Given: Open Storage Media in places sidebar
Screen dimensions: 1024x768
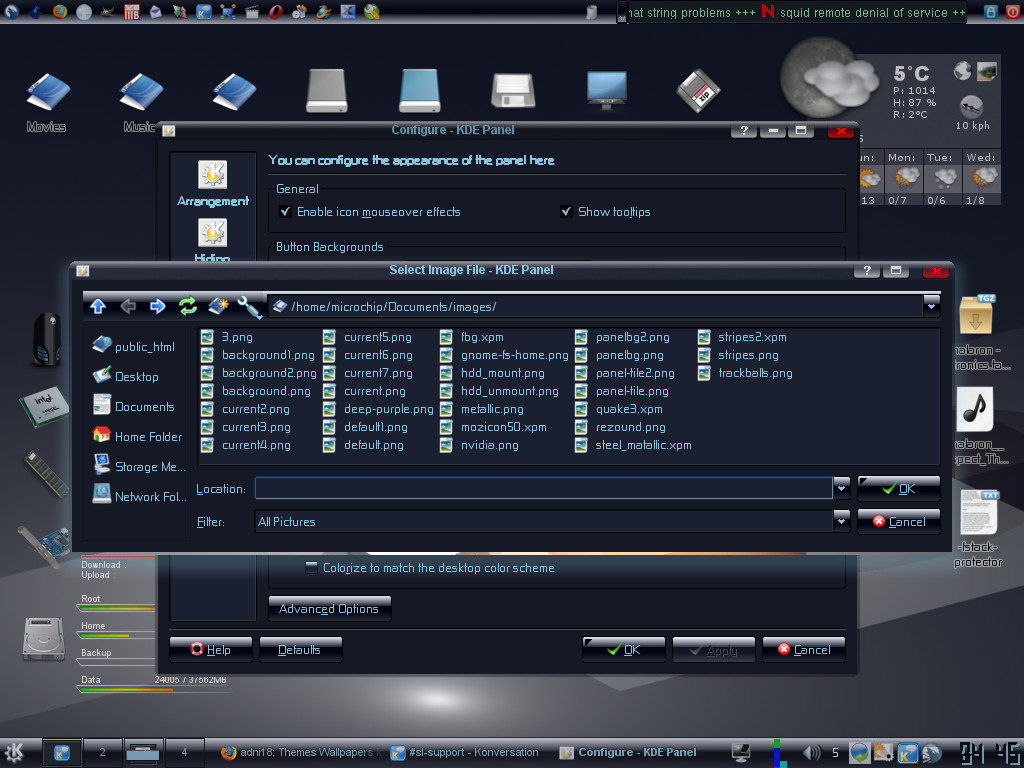Looking at the screenshot, I should pyautogui.click(x=139, y=466).
